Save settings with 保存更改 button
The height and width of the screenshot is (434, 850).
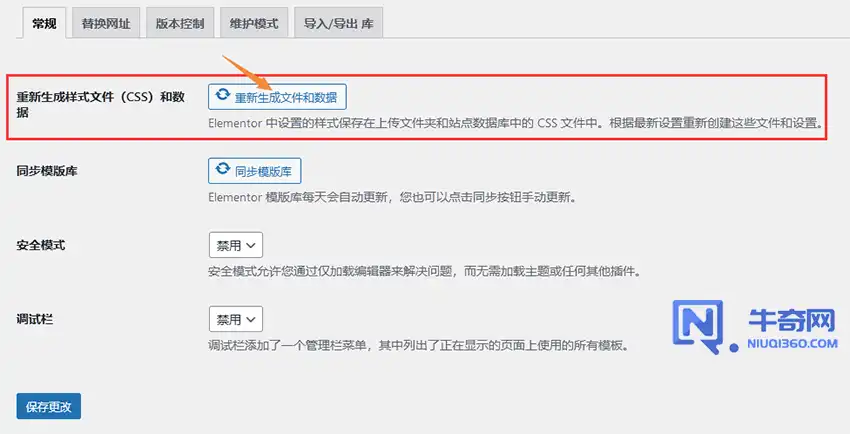pyautogui.click(x=49, y=406)
